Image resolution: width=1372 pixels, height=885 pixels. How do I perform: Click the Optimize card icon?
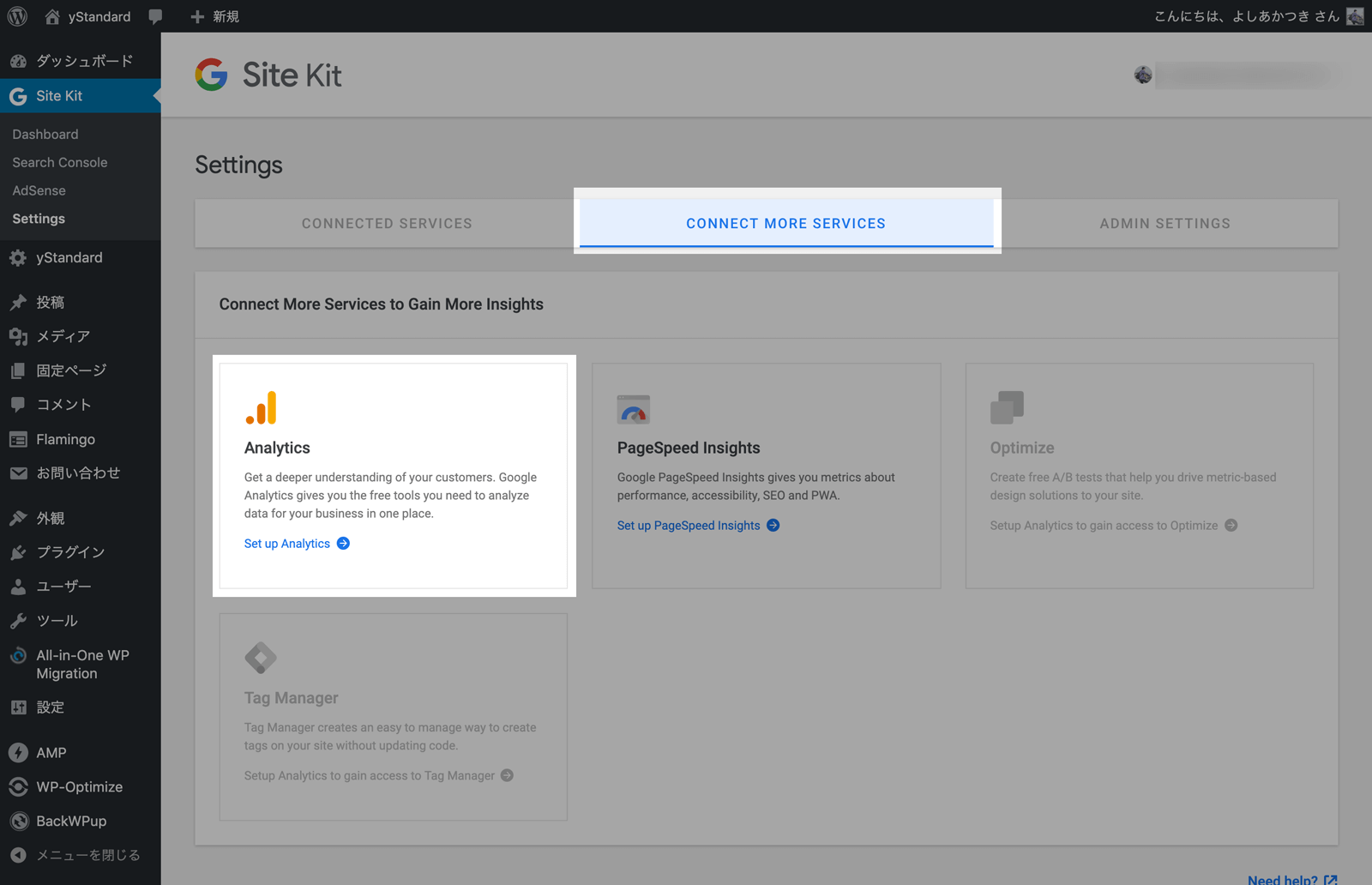(x=1007, y=408)
